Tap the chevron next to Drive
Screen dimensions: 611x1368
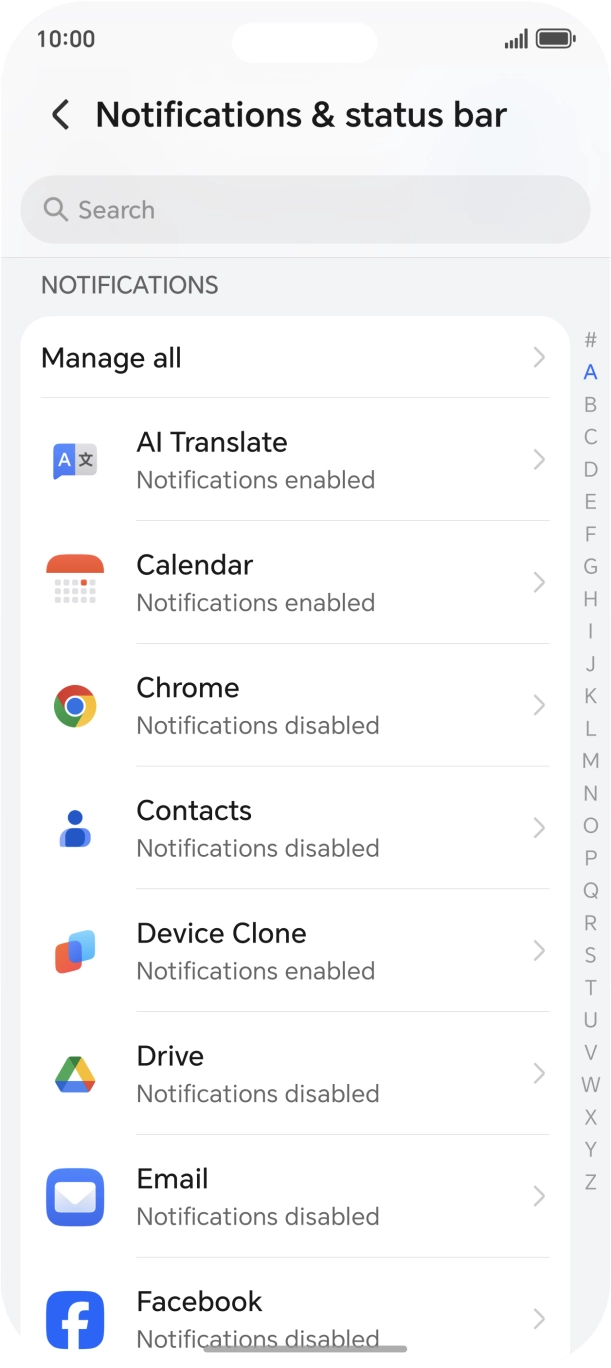click(540, 1074)
